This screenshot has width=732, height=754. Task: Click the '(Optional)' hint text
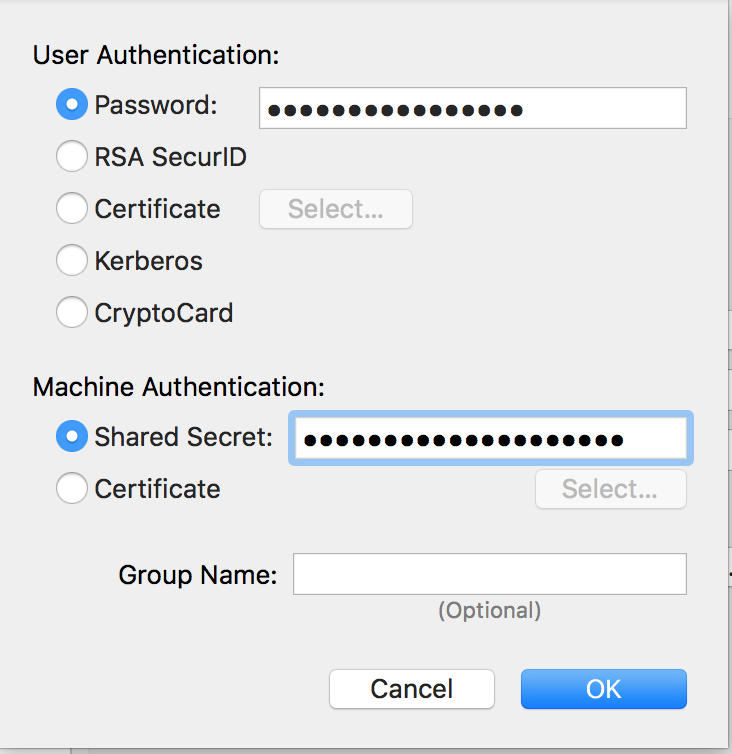point(489,610)
